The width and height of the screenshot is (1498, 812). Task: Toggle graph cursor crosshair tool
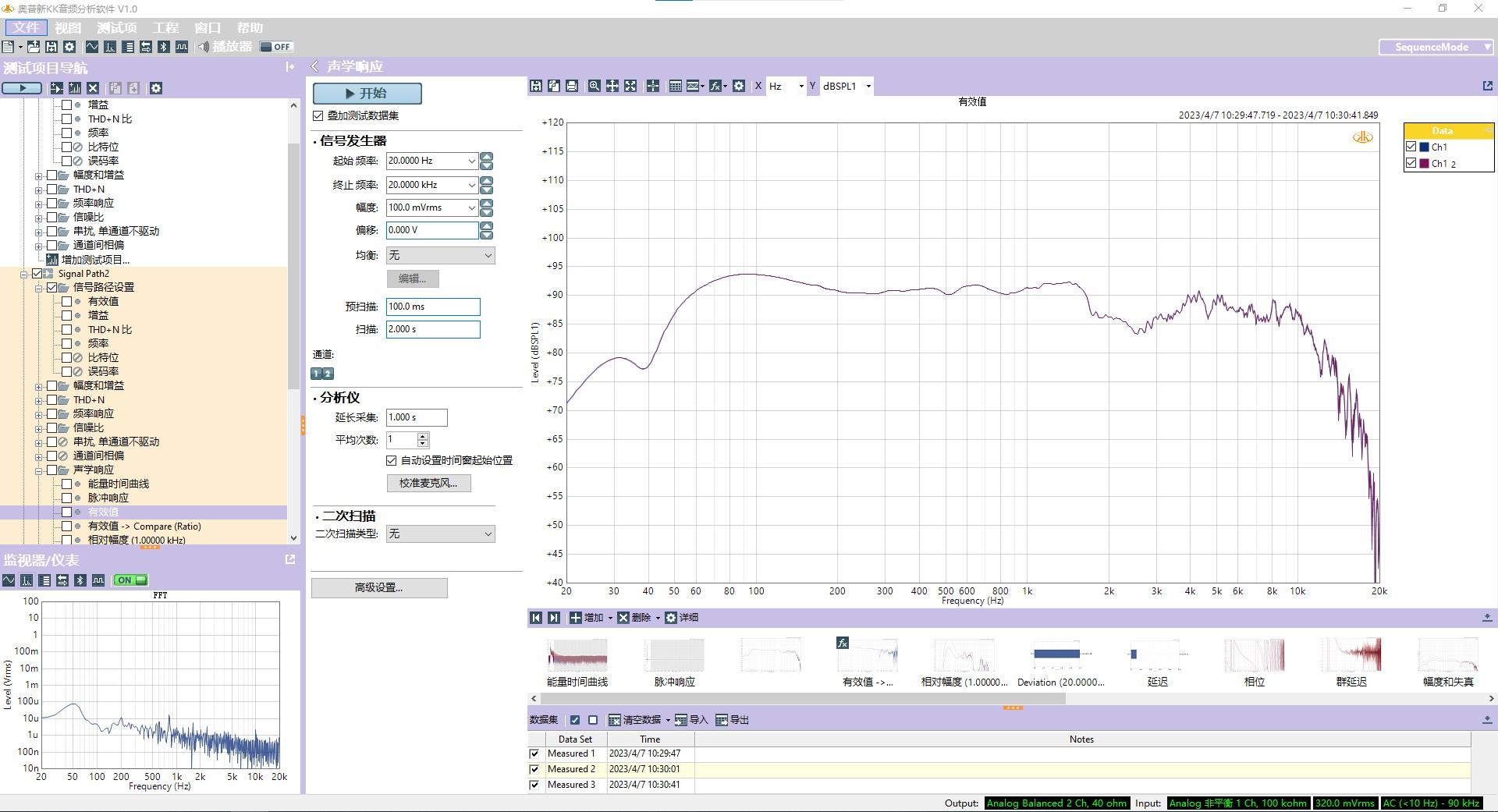click(x=653, y=86)
